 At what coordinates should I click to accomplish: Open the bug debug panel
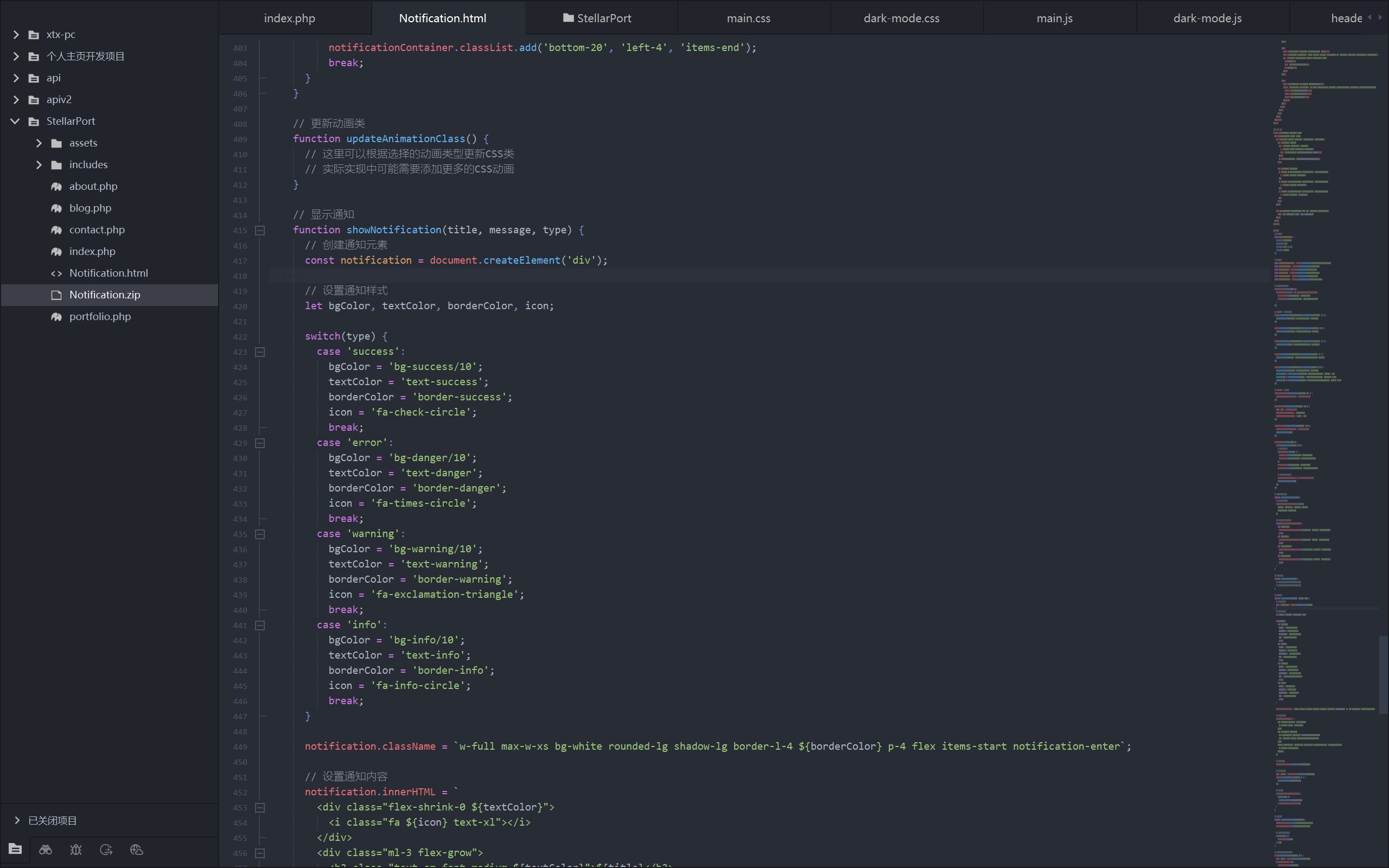(76, 850)
